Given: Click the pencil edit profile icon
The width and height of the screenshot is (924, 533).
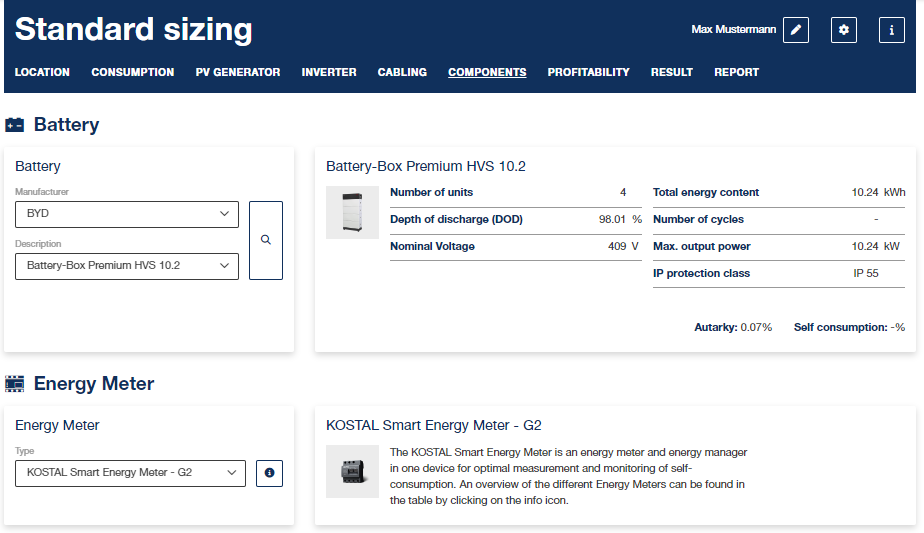Looking at the screenshot, I should click(796, 30).
